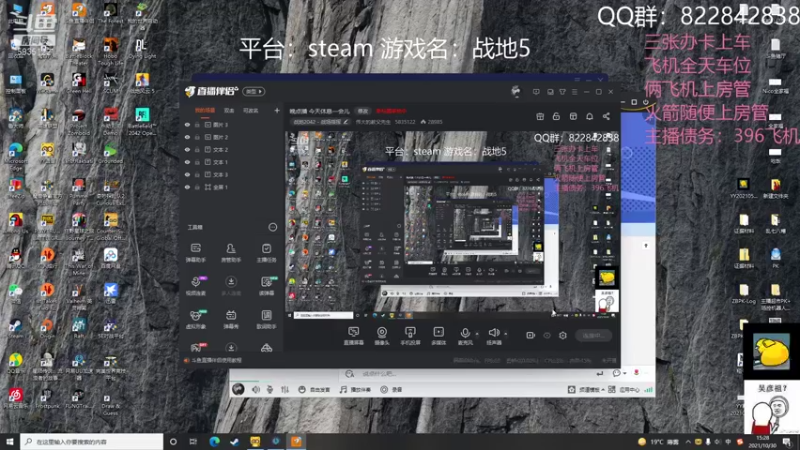Open the 多人连麦 tool
The height and width of the screenshot is (450, 800).
231,286
